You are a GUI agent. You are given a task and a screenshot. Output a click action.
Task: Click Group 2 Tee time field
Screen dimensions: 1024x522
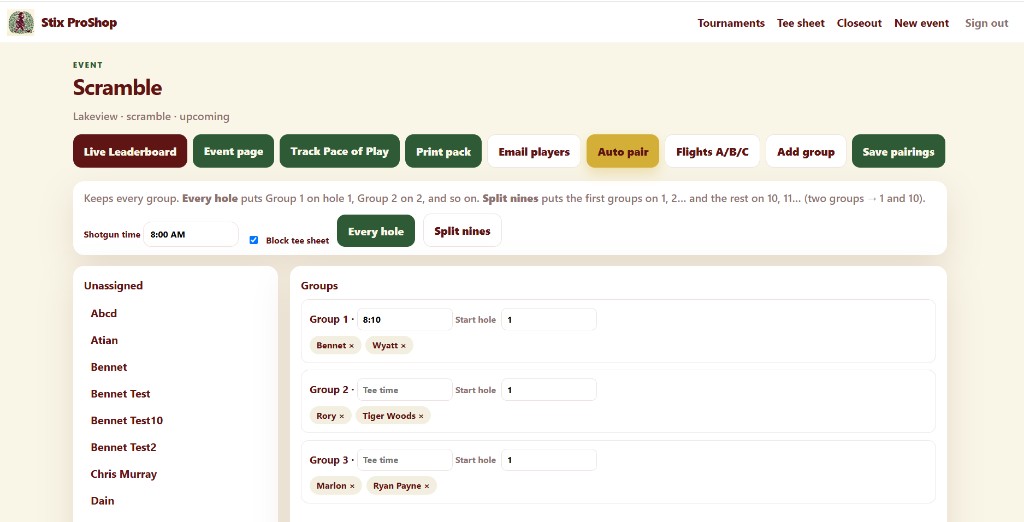pyautogui.click(x=405, y=390)
